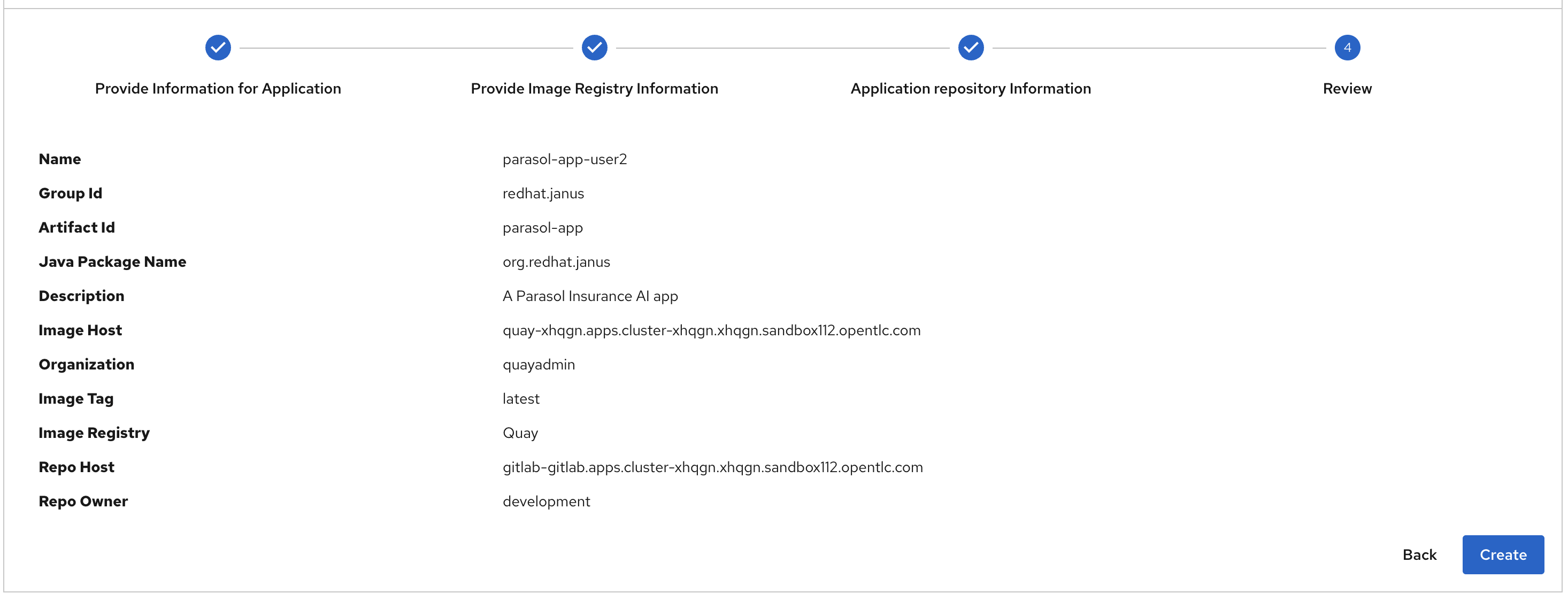The image size is (1568, 601).
Task: Click the Repo Host gitlab URL value
Action: 713,467
